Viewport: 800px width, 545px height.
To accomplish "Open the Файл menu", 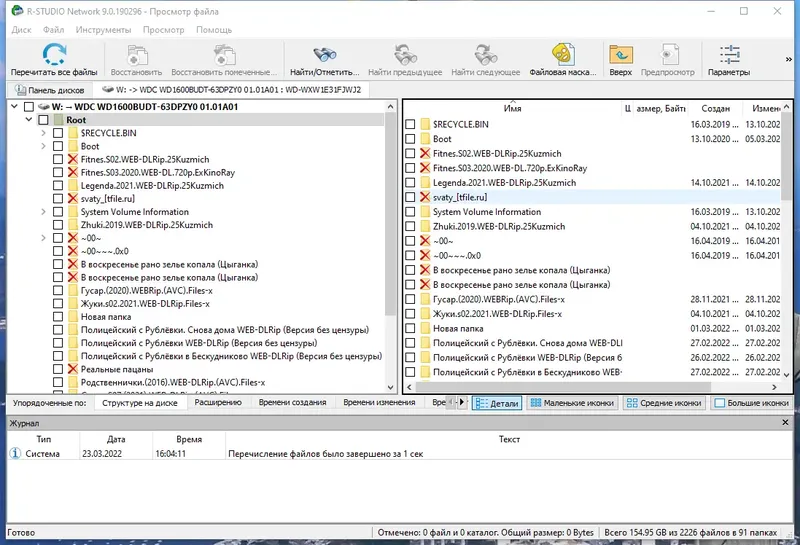I will coord(54,30).
